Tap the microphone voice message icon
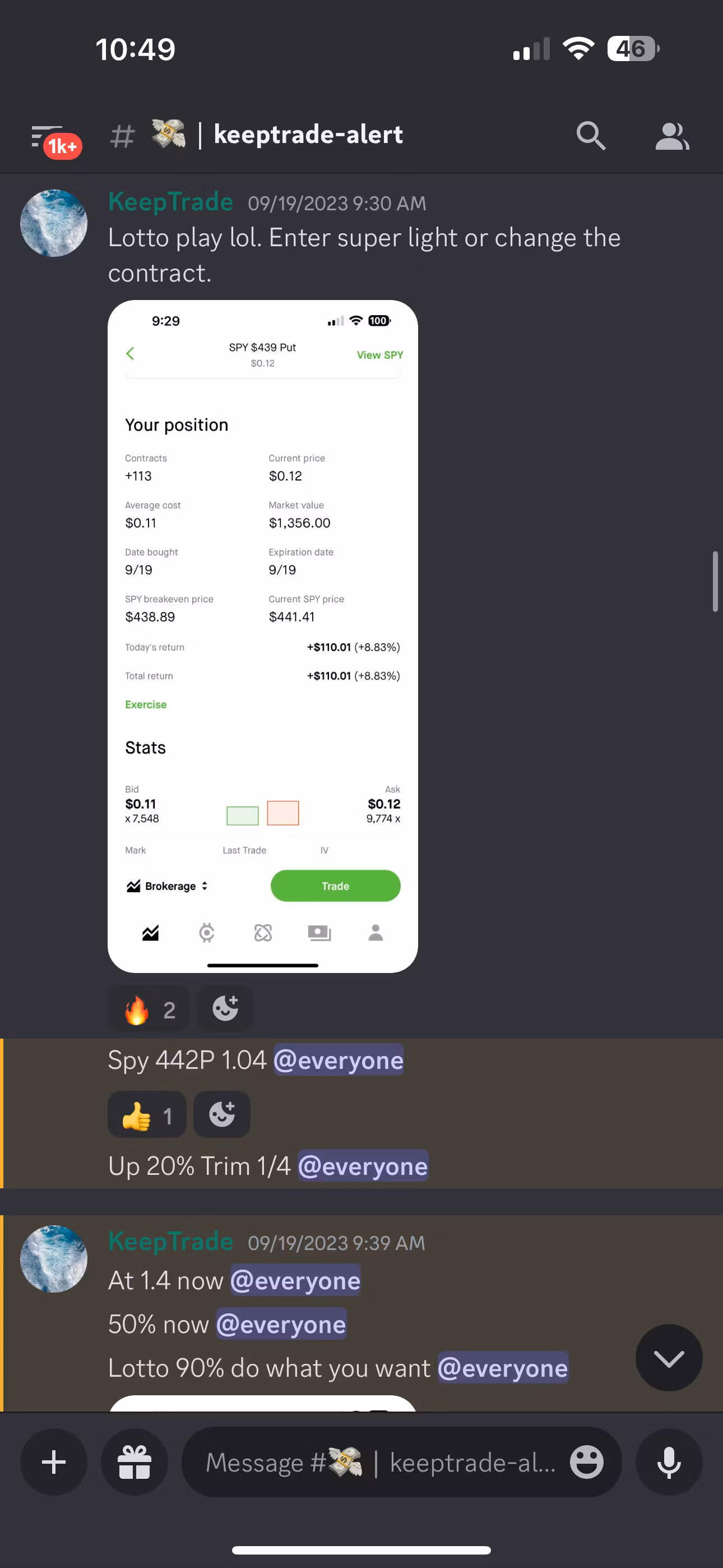 (x=669, y=1461)
